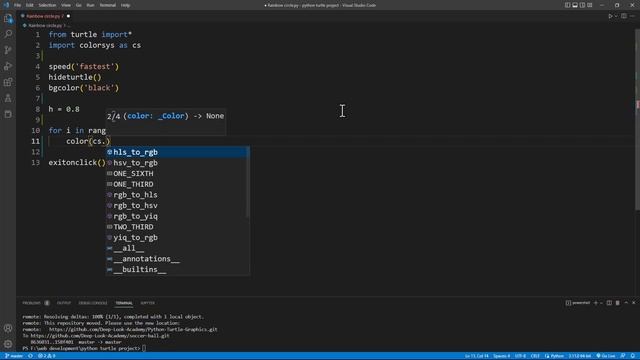Toggle the secondary side bar layout icon
640x360 pixels.
point(582,5)
